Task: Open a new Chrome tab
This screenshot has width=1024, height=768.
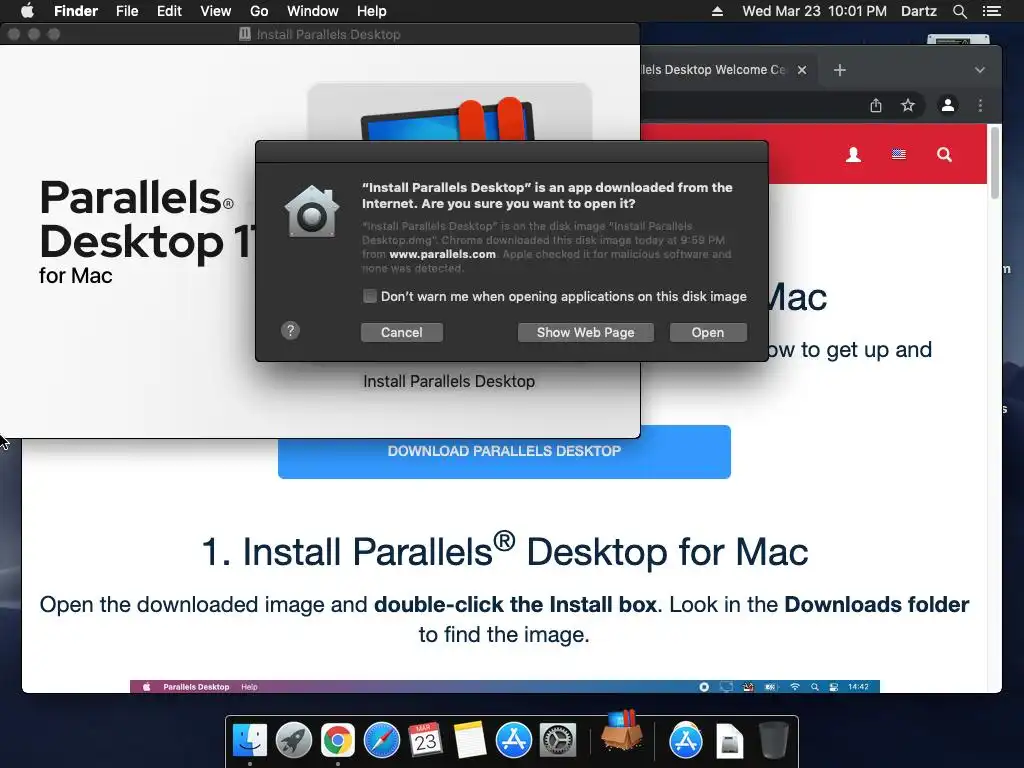Action: click(x=840, y=70)
